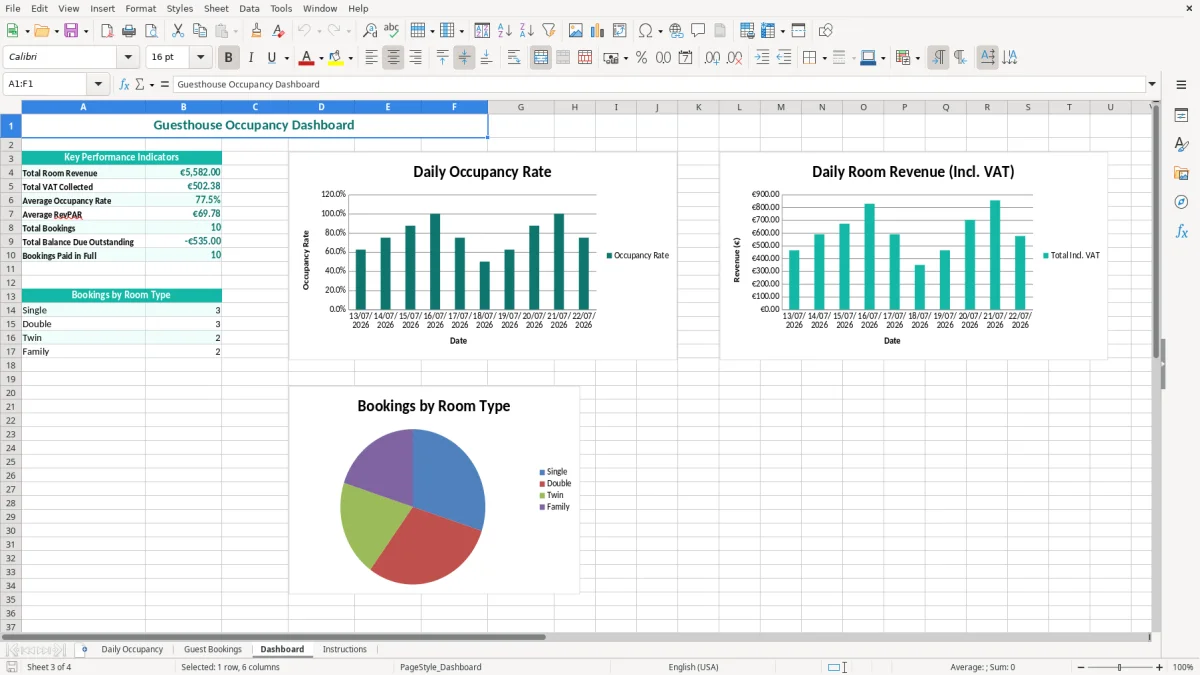Apply the yellow background color swatch

(x=337, y=58)
